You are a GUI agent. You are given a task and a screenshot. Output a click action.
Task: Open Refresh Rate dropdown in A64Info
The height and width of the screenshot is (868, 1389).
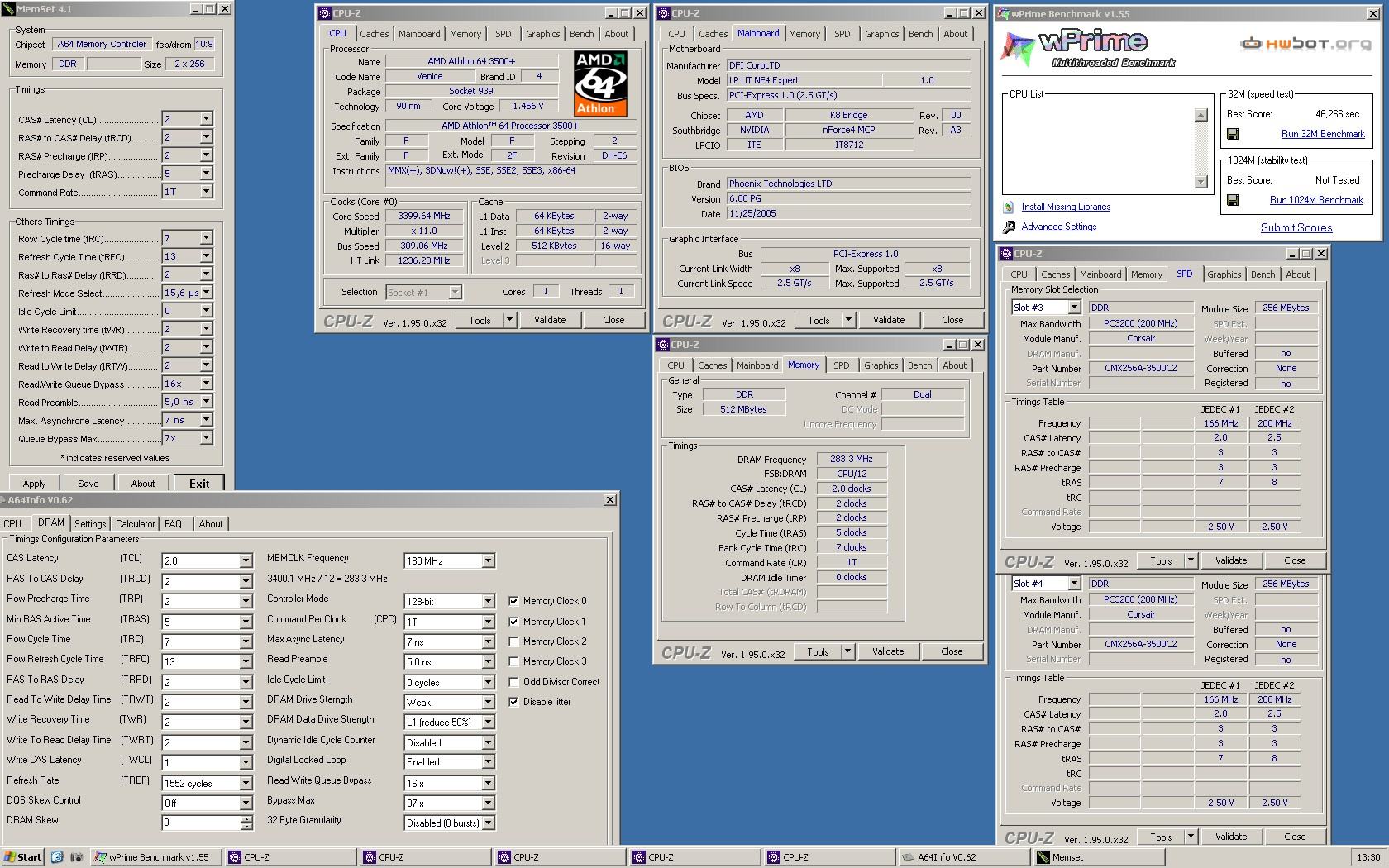tap(246, 783)
